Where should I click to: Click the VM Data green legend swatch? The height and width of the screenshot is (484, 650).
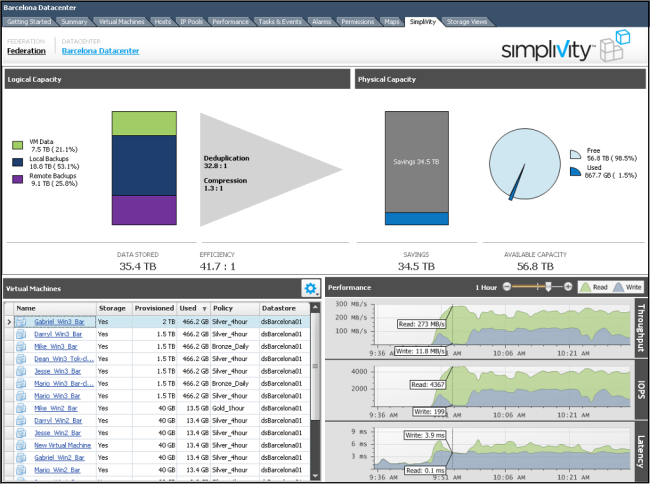(17, 145)
